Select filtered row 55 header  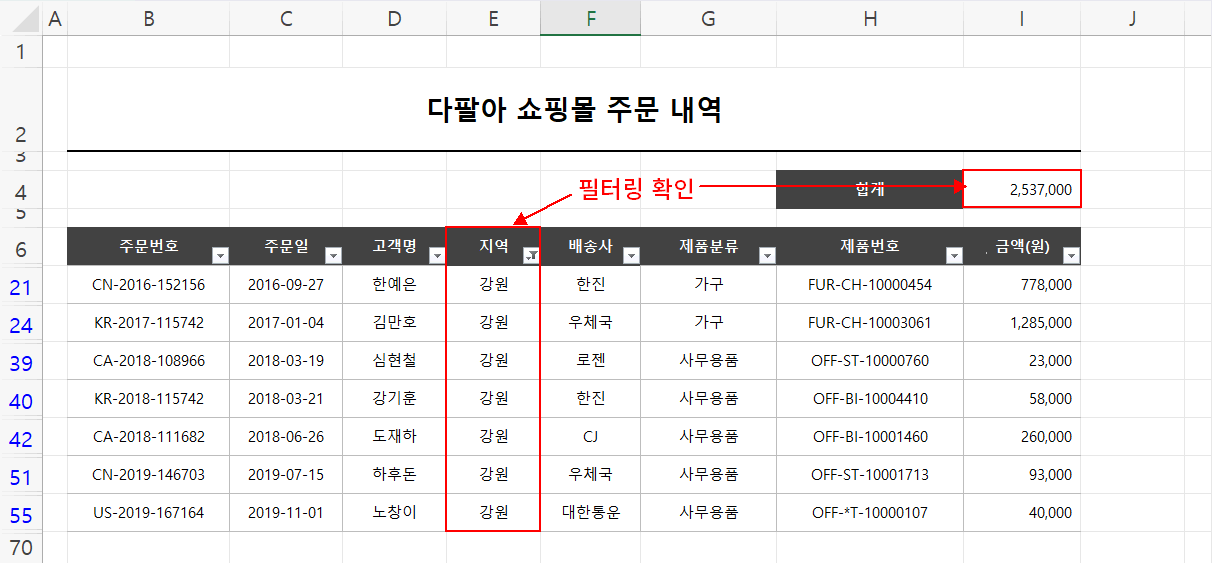coord(21,513)
